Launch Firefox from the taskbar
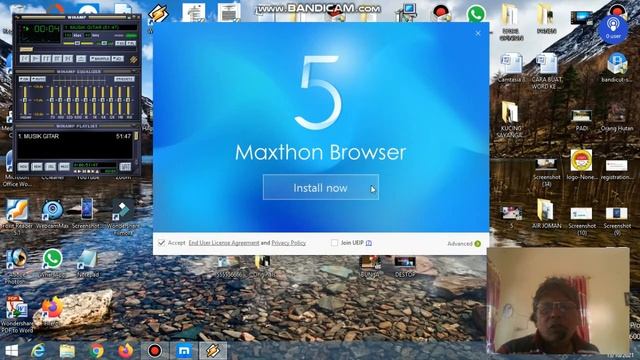Screen dimensions: 640x360 coord(126,351)
